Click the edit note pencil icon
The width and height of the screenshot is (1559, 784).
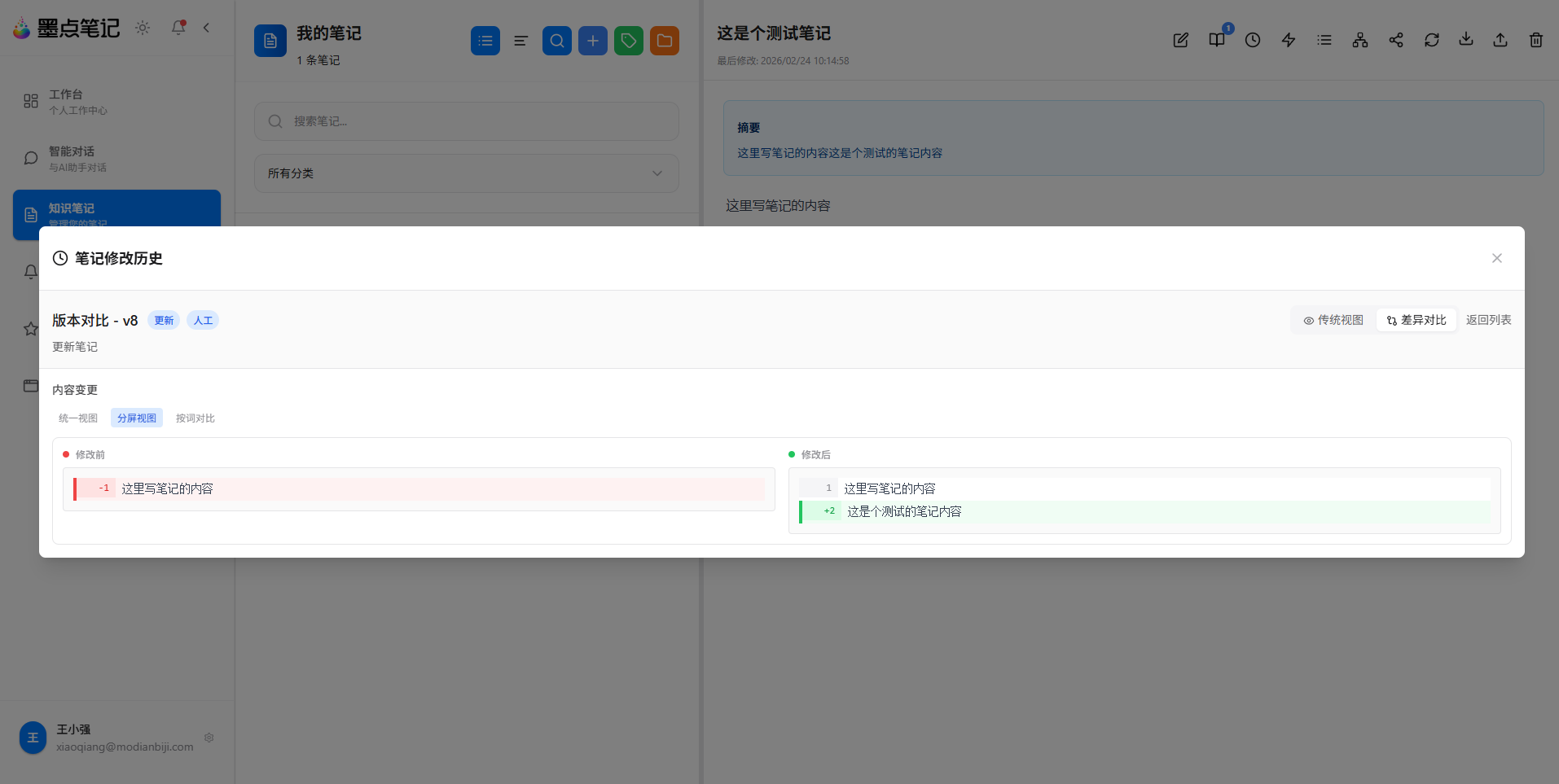click(1180, 40)
